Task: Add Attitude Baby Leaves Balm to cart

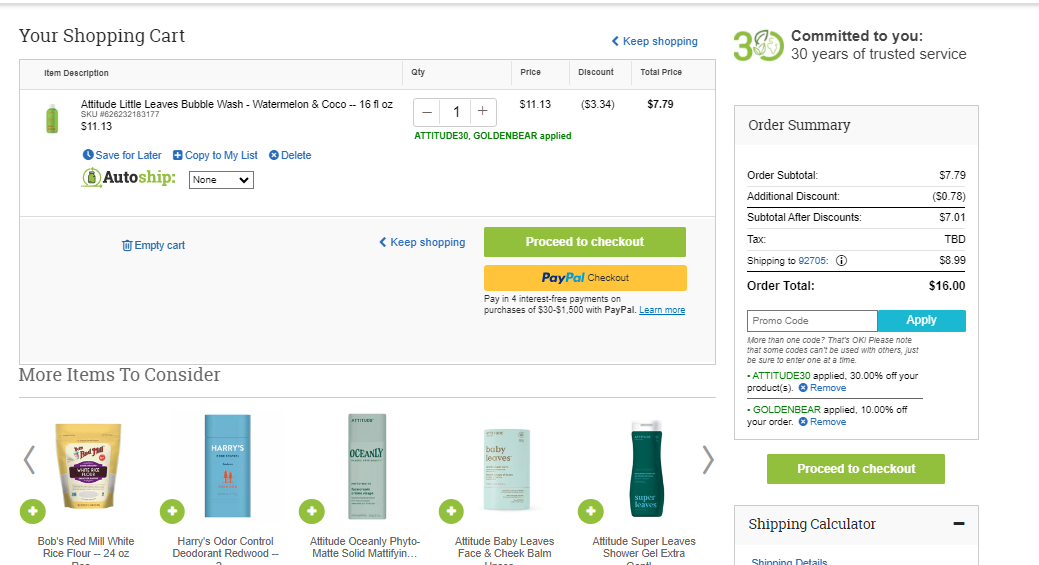Action: coord(451,511)
